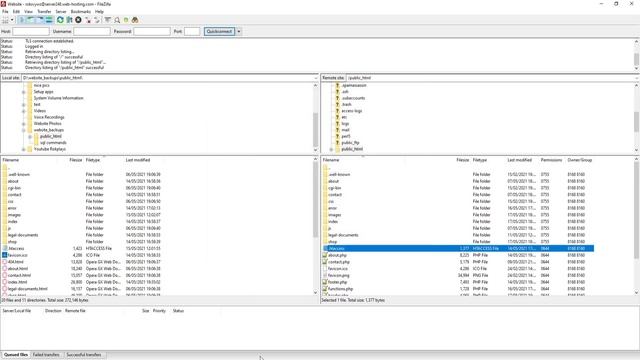Open the Edit menu
640x360 pixels.
[x=16, y=12]
